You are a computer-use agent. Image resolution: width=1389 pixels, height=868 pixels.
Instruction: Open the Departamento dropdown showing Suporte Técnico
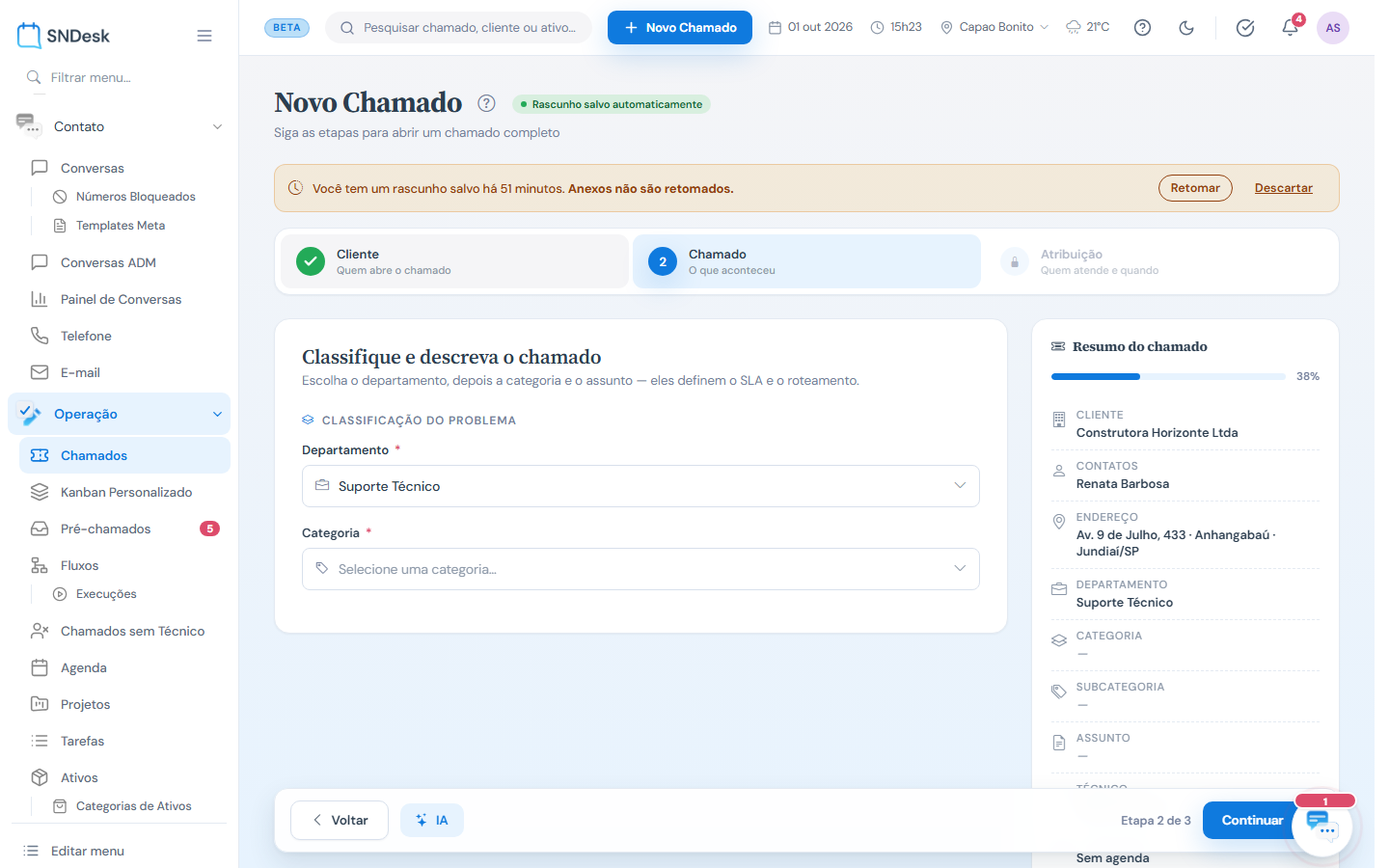(640, 486)
